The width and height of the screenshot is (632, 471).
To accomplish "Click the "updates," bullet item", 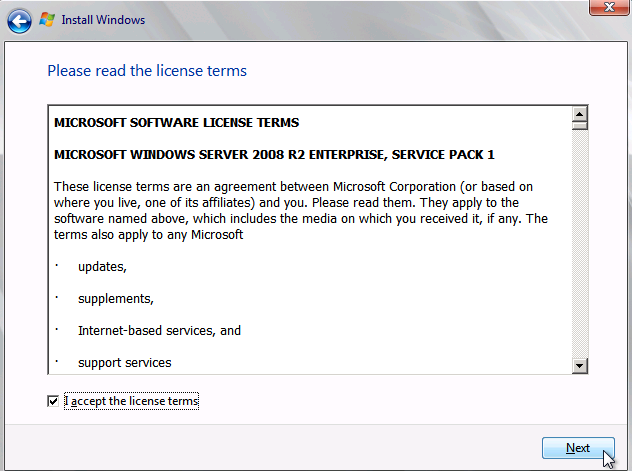I will [102, 267].
